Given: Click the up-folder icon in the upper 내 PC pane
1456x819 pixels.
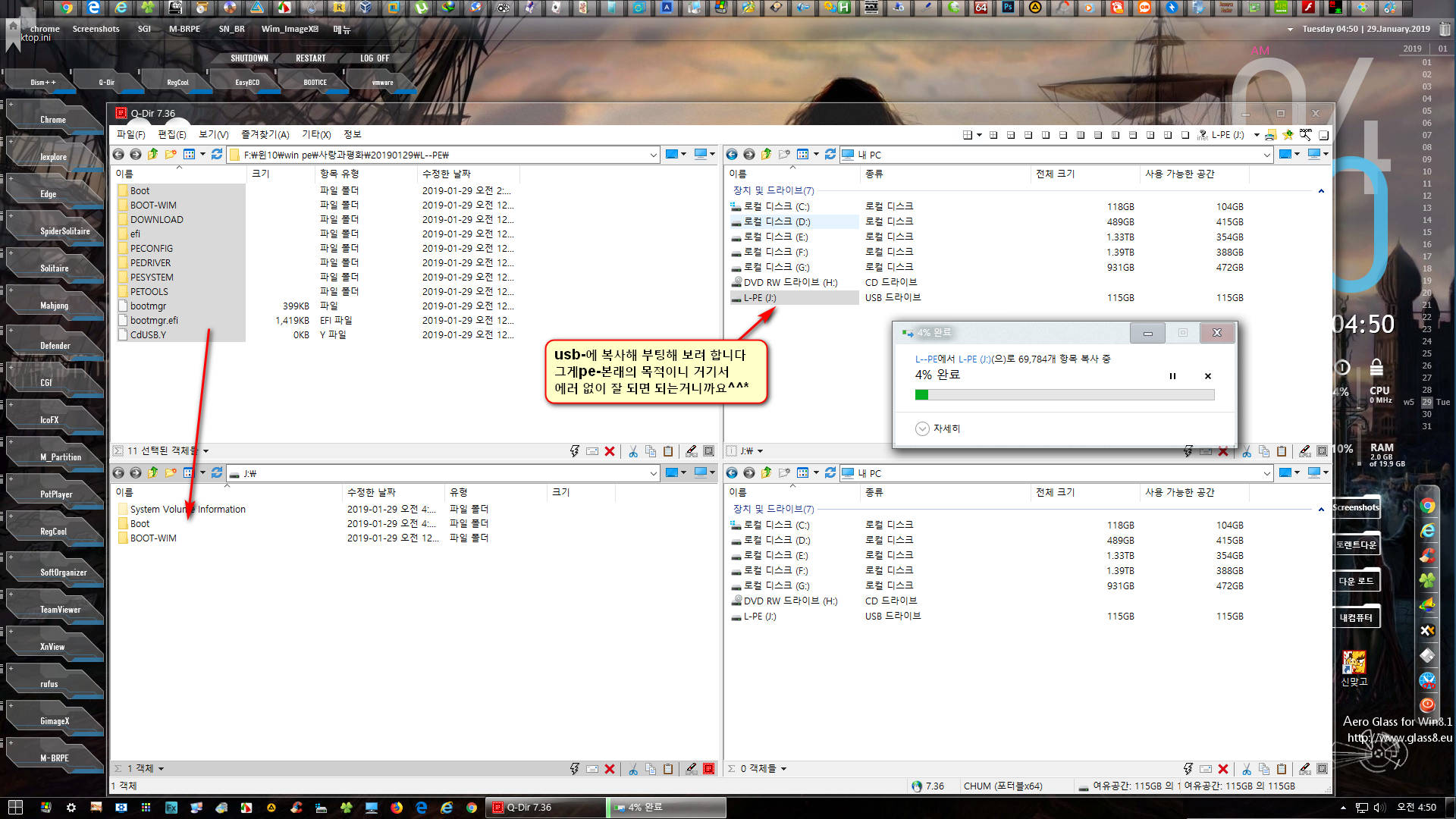Looking at the screenshot, I should [x=766, y=155].
